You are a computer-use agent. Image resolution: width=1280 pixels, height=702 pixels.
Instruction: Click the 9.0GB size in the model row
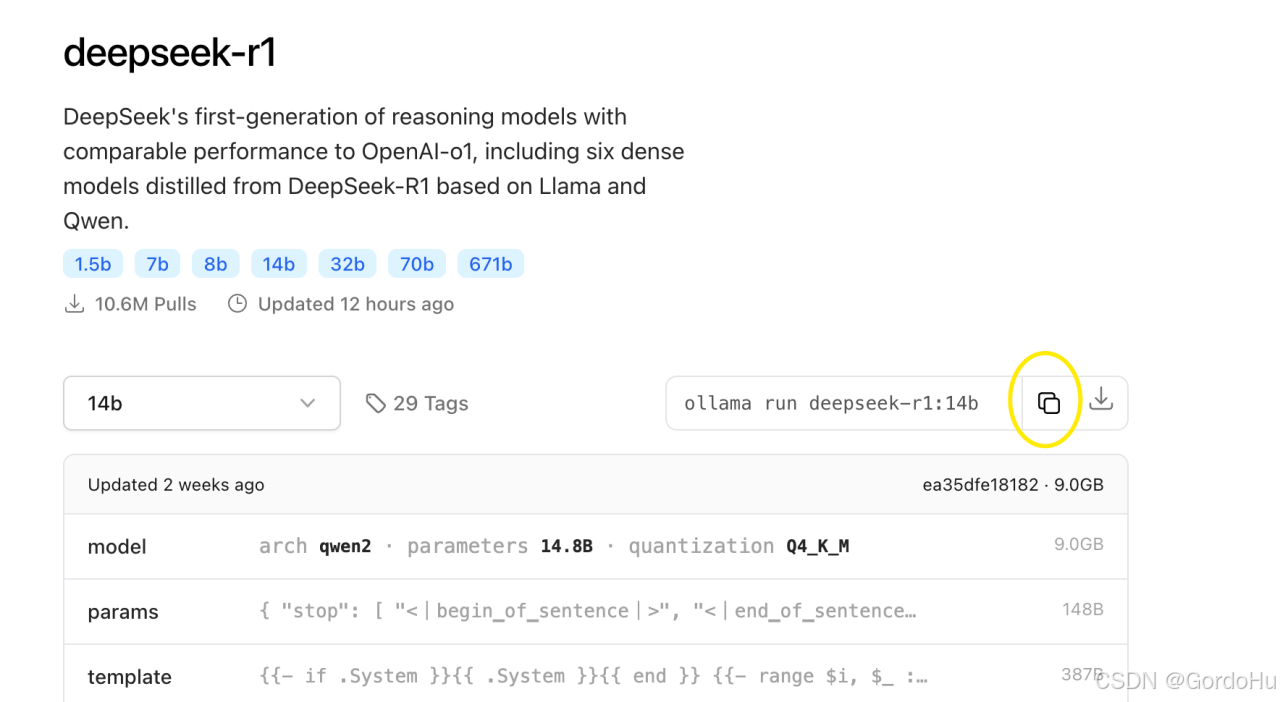[x=1079, y=544]
